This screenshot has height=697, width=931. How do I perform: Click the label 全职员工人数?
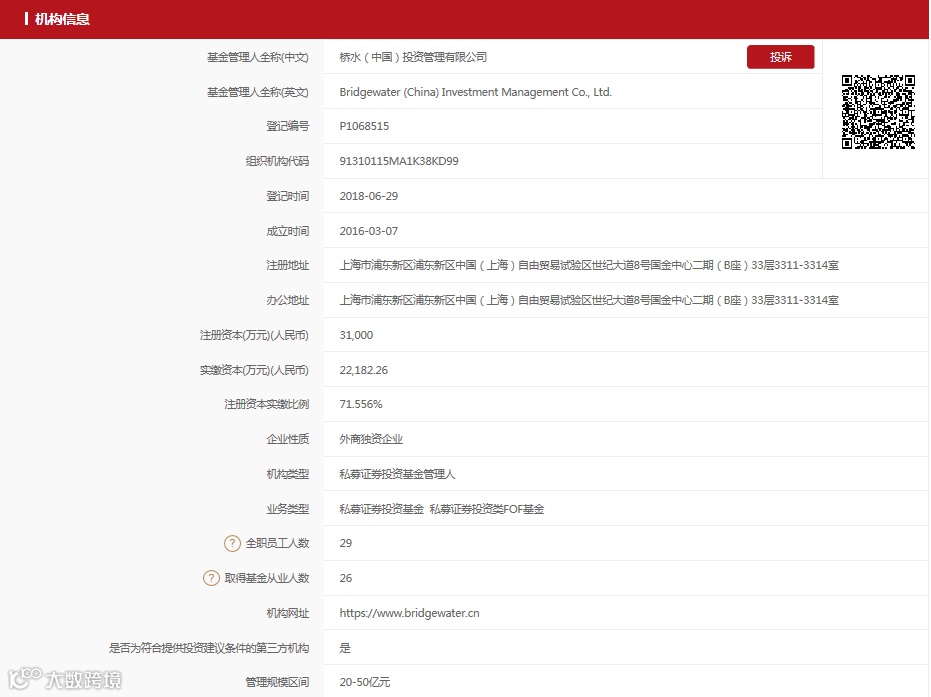click(277, 543)
